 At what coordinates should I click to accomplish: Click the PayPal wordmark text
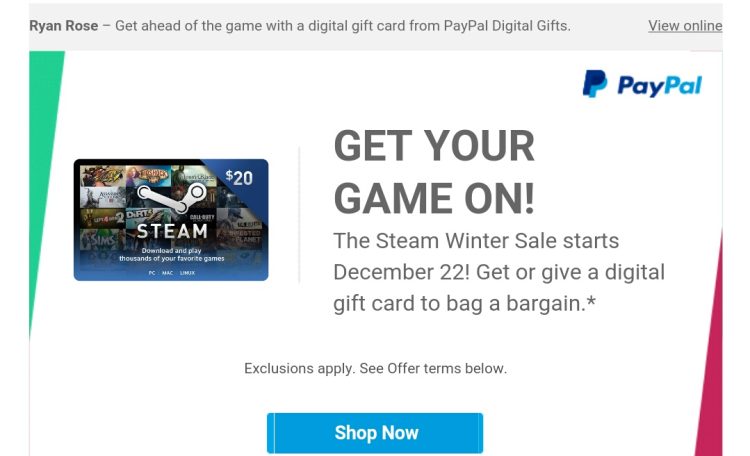[660, 86]
